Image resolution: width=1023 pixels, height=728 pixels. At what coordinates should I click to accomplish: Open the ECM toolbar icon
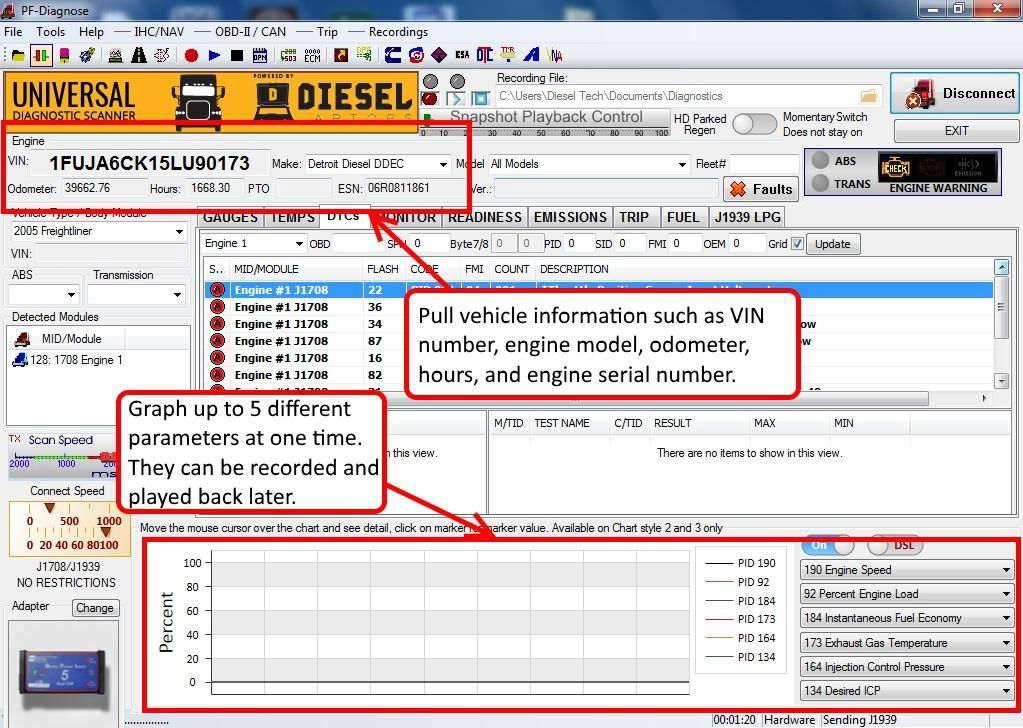(x=313, y=56)
